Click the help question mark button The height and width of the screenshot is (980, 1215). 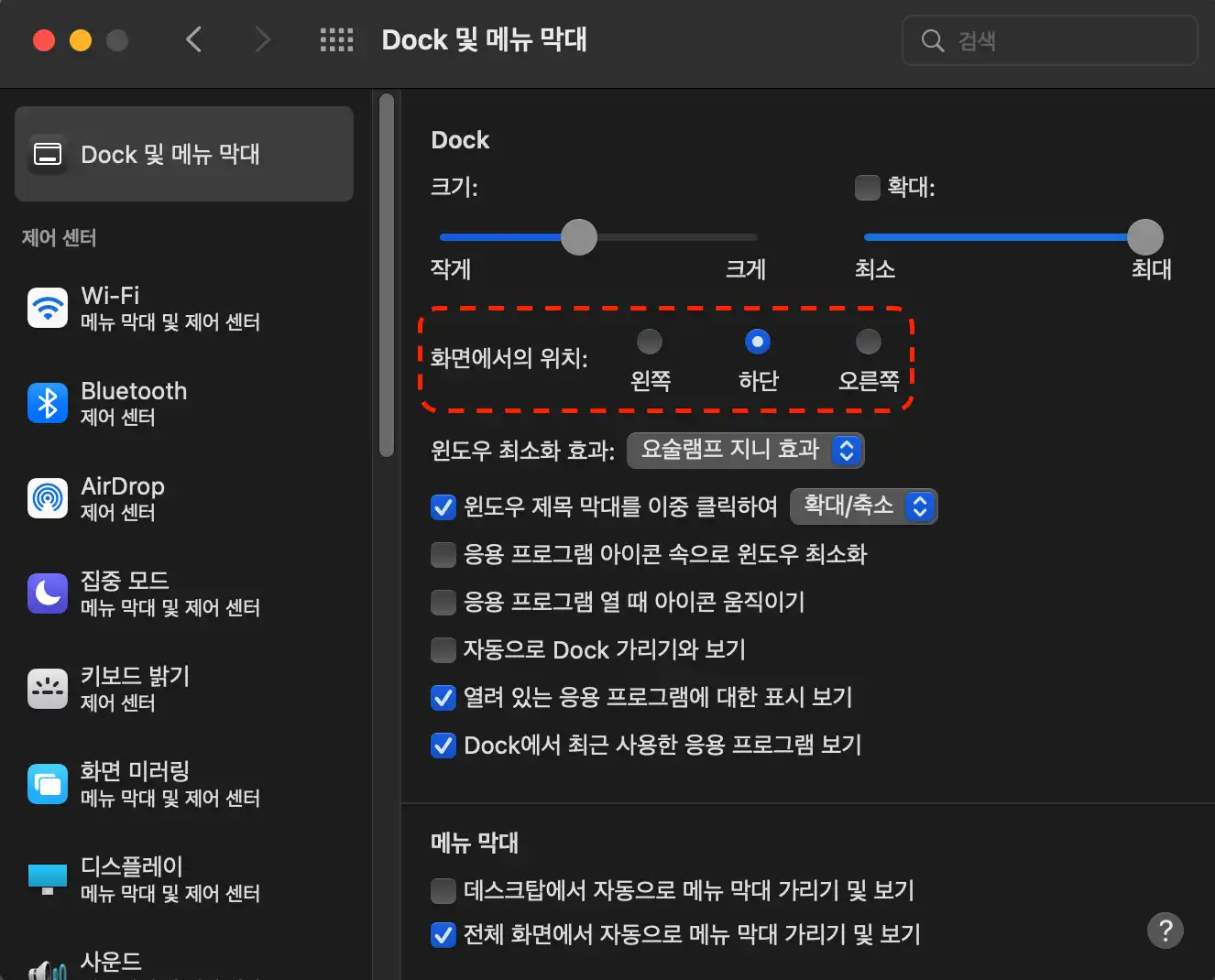1166,931
